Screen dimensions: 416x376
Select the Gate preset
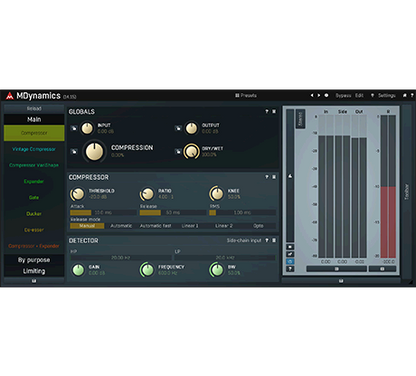click(34, 197)
